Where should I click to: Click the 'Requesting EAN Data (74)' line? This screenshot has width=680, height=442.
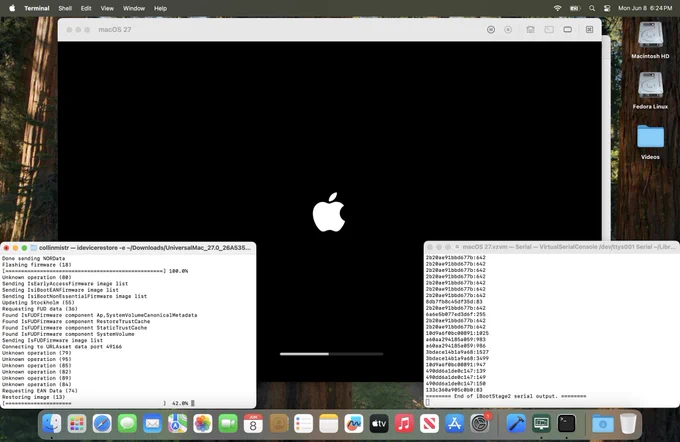[x=39, y=390]
